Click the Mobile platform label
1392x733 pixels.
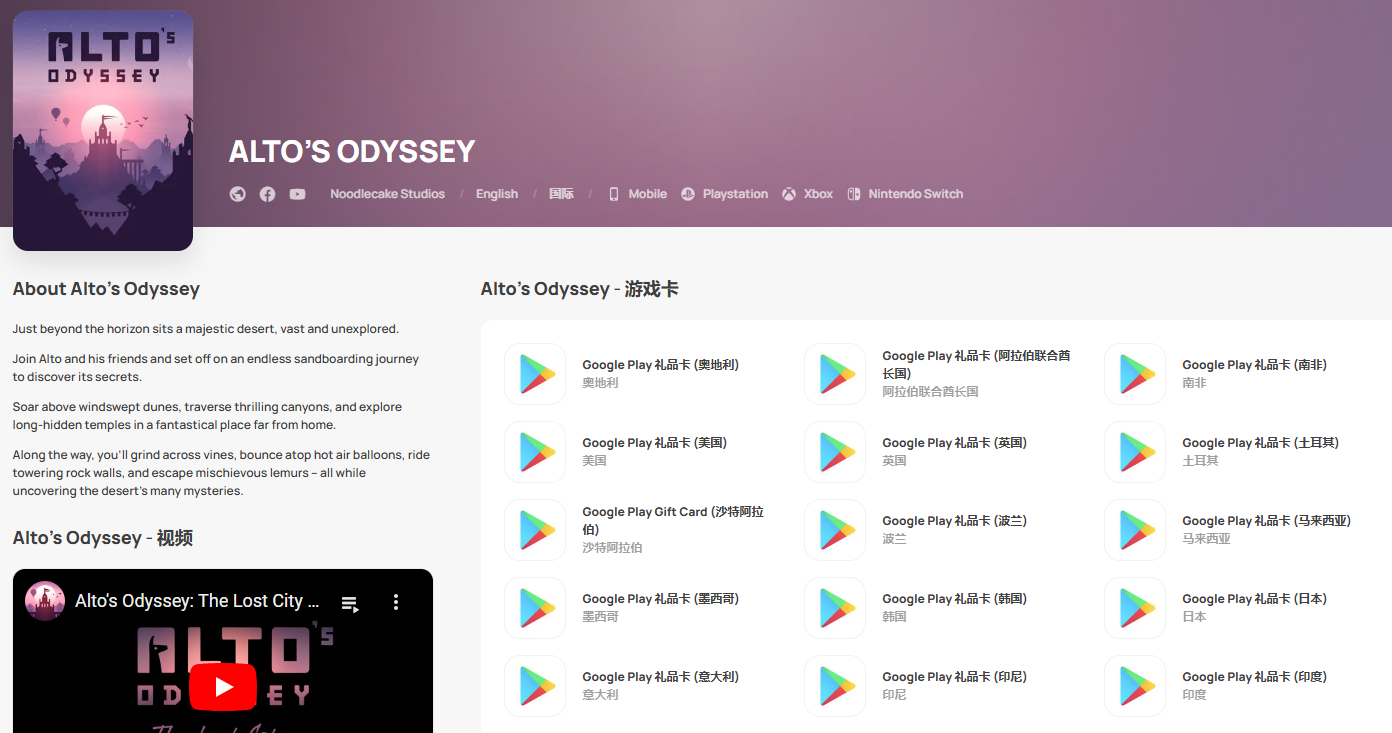pyautogui.click(x=647, y=194)
